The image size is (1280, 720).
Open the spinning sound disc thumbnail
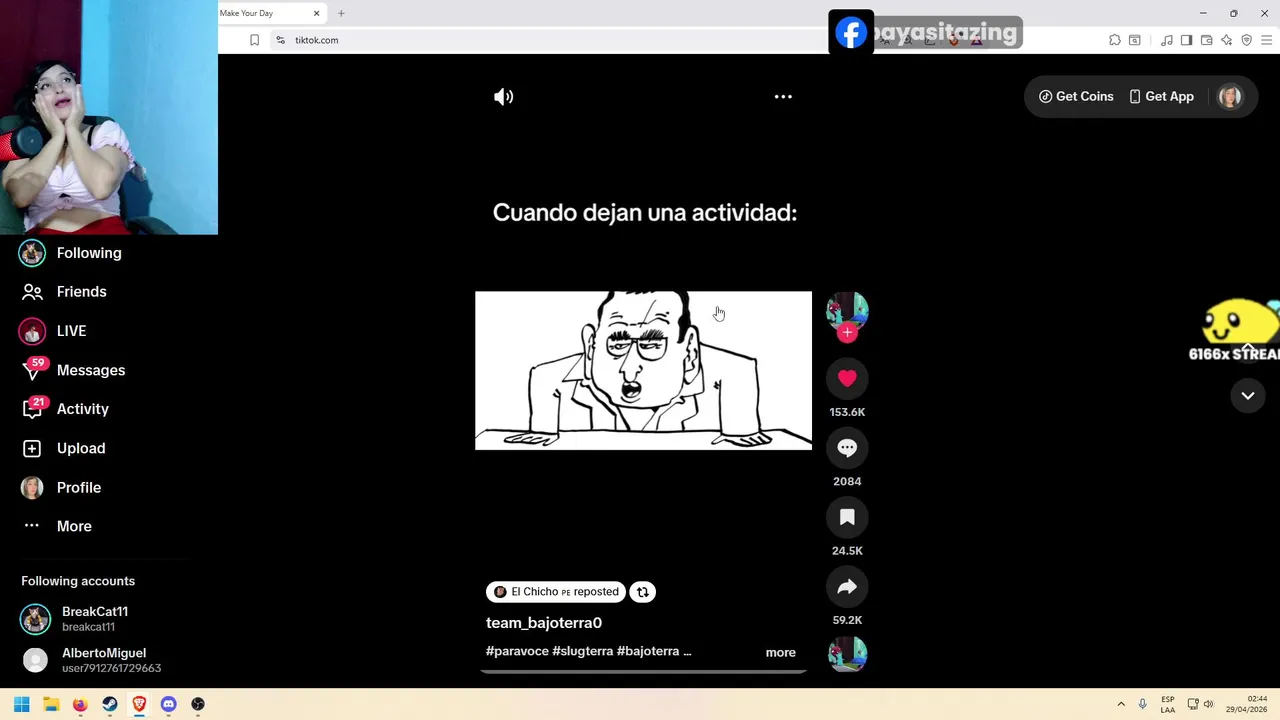point(847,654)
